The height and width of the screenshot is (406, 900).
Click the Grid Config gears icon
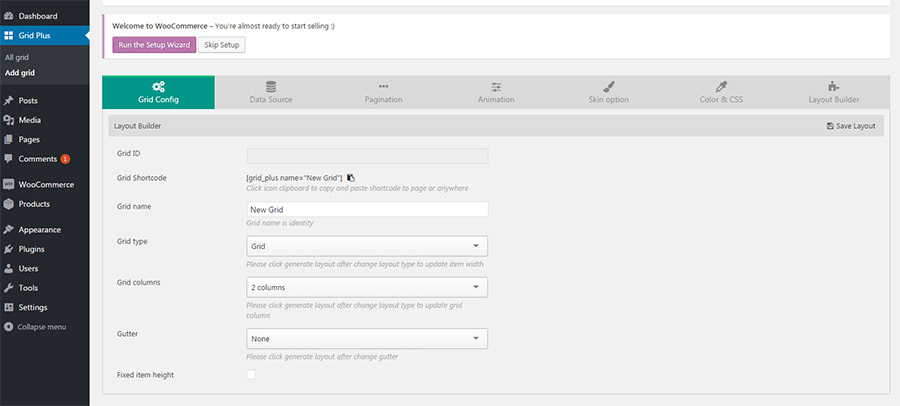[158, 86]
